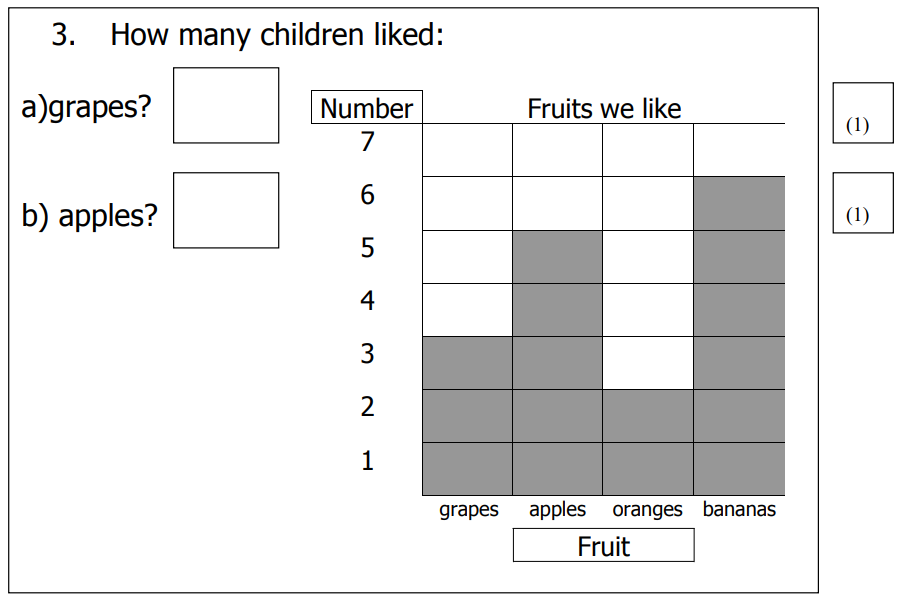Click the "oranges" label below the chart
The width and height of the screenshot is (900, 609).
click(x=647, y=510)
